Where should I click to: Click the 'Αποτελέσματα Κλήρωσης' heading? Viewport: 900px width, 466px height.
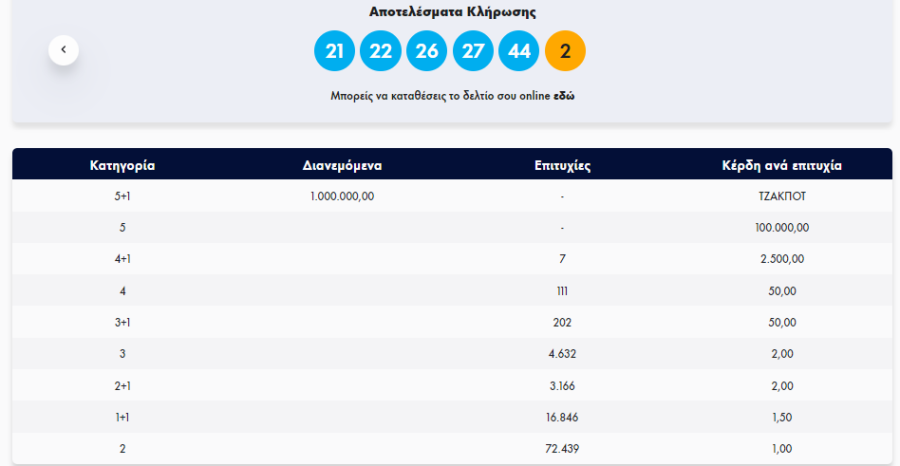pos(452,12)
